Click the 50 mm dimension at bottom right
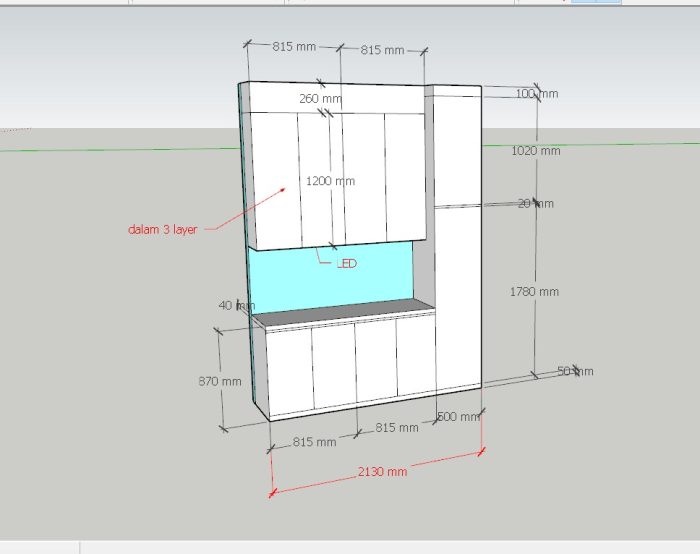 [x=574, y=371]
